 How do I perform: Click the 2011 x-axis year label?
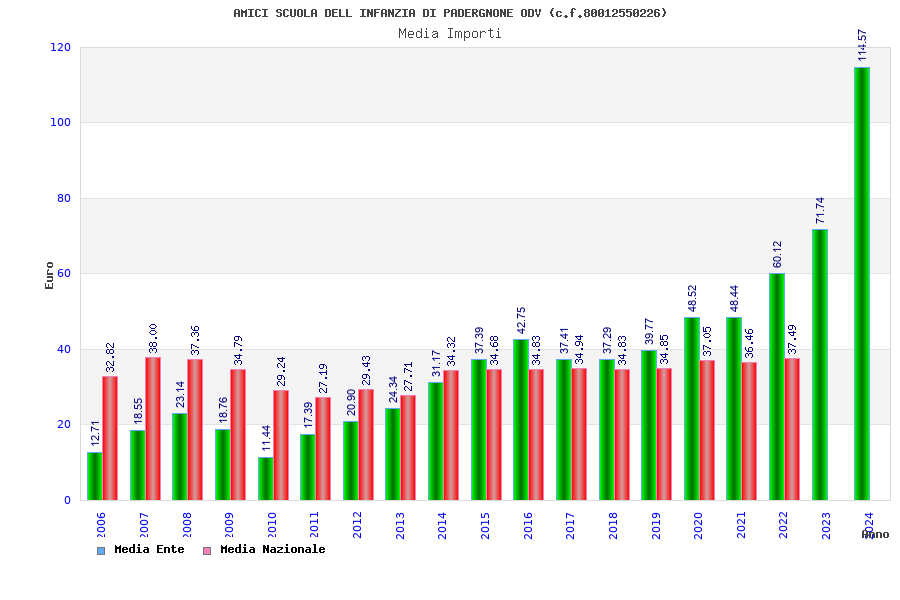coord(315,525)
